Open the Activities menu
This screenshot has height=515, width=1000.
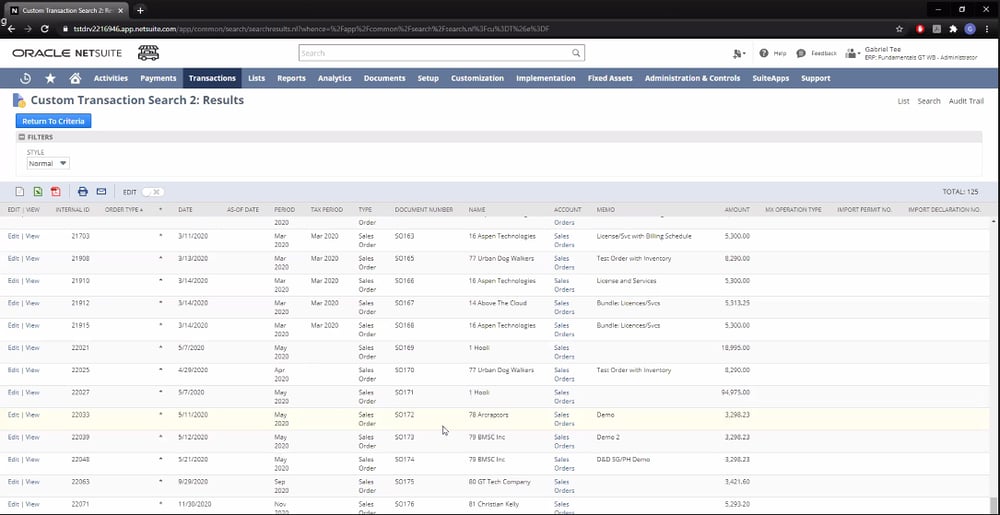click(x=111, y=78)
